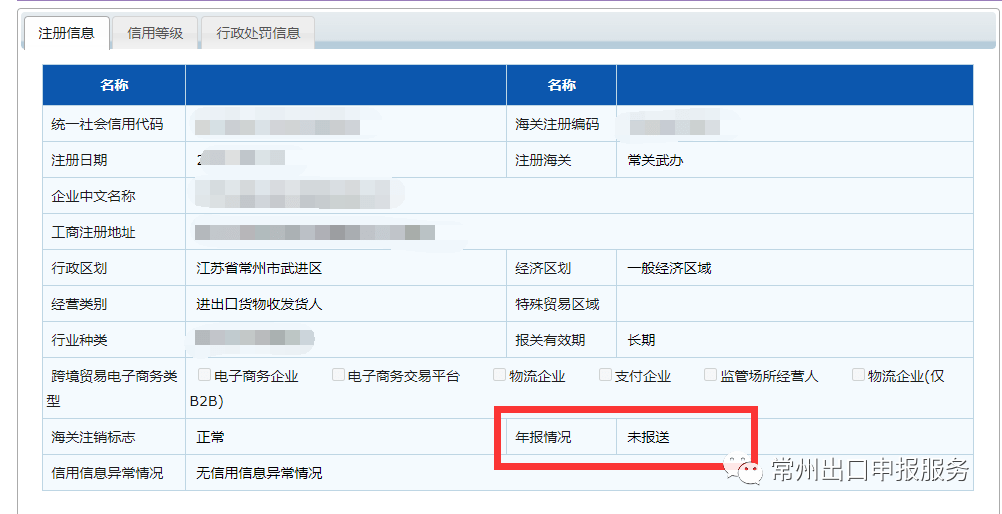Click the 行政区划 label

click(79, 268)
